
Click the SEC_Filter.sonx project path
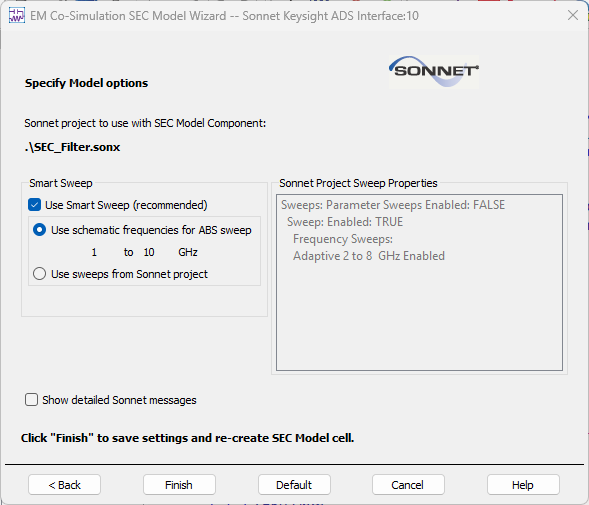(x=72, y=147)
